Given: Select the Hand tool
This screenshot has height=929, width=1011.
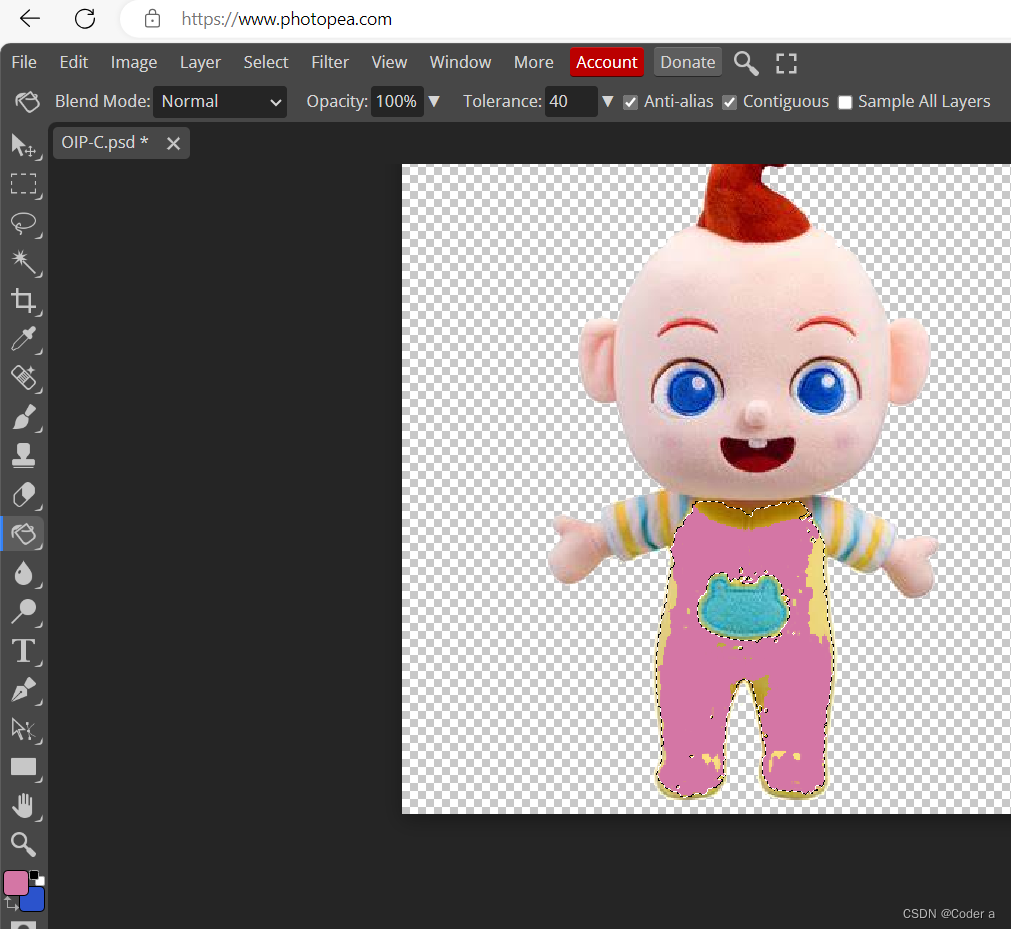Looking at the screenshot, I should click(24, 806).
